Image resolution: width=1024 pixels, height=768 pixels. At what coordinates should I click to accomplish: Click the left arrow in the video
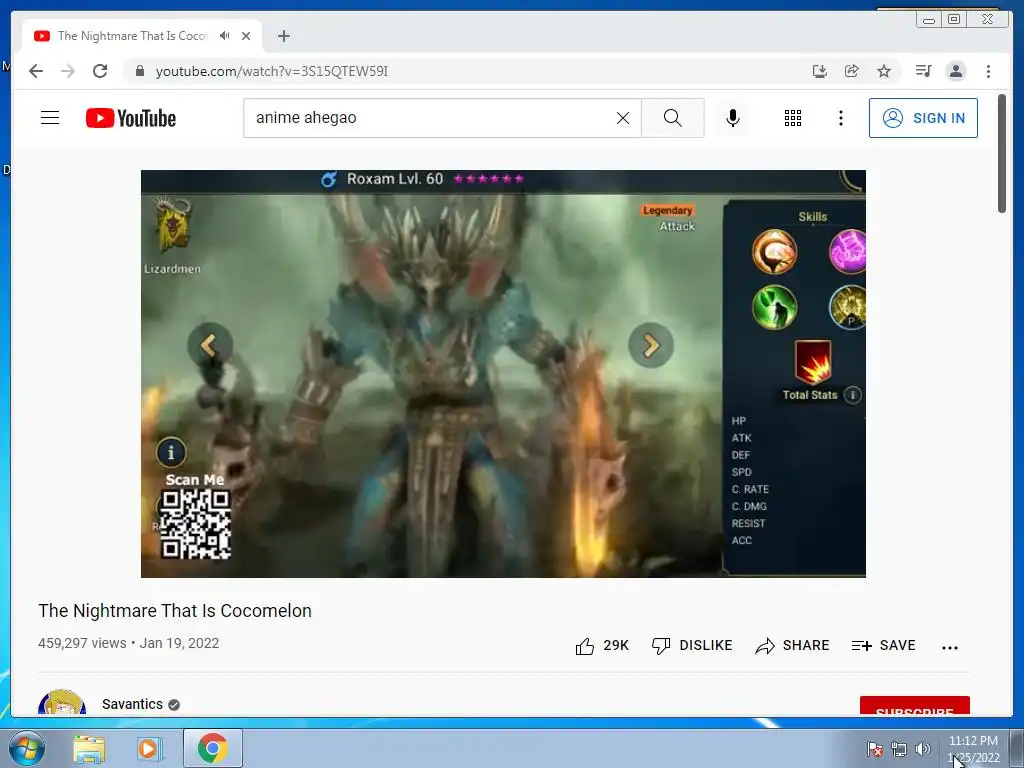pos(210,345)
